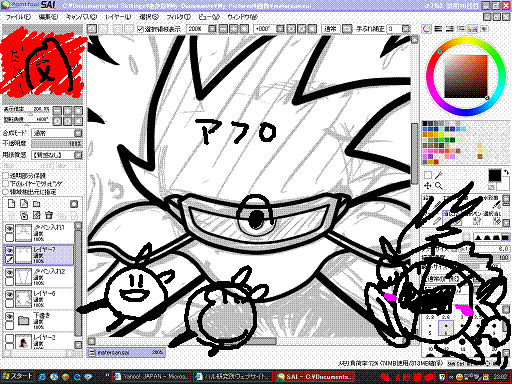Merge the layer down icon
Image resolution: width=512 pixels, height=384 pixels.
tap(24, 216)
